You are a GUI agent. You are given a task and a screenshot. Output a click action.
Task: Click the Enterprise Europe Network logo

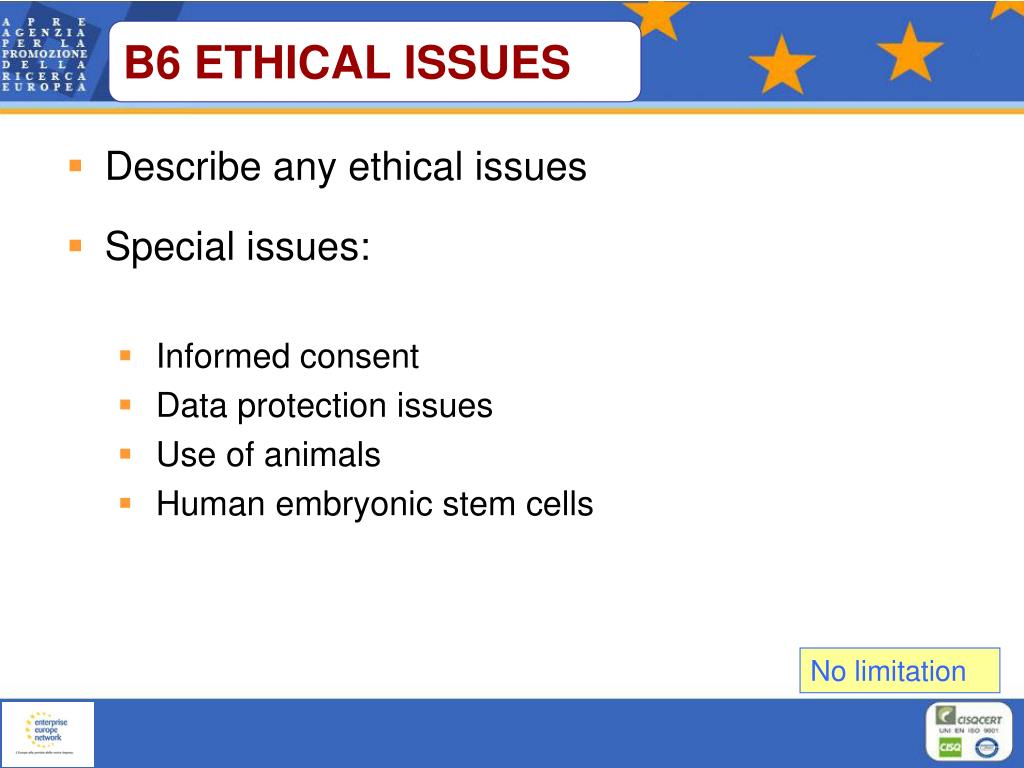click(47, 734)
